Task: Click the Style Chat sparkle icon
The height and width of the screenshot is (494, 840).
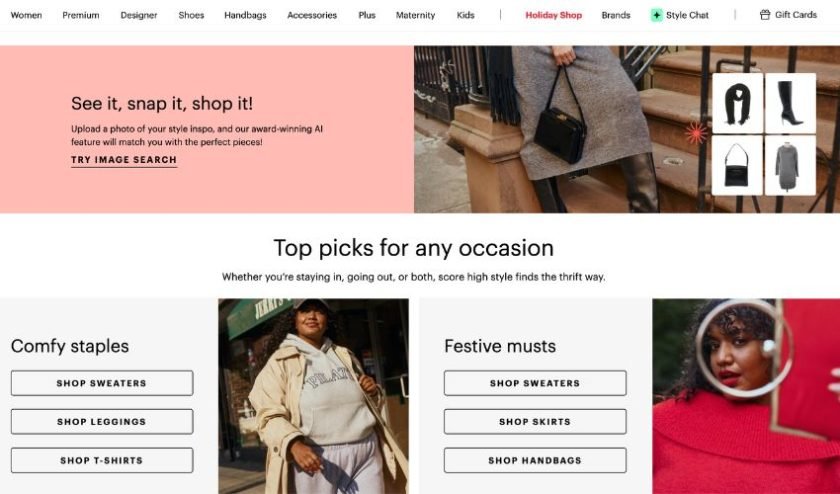Action: click(x=656, y=15)
